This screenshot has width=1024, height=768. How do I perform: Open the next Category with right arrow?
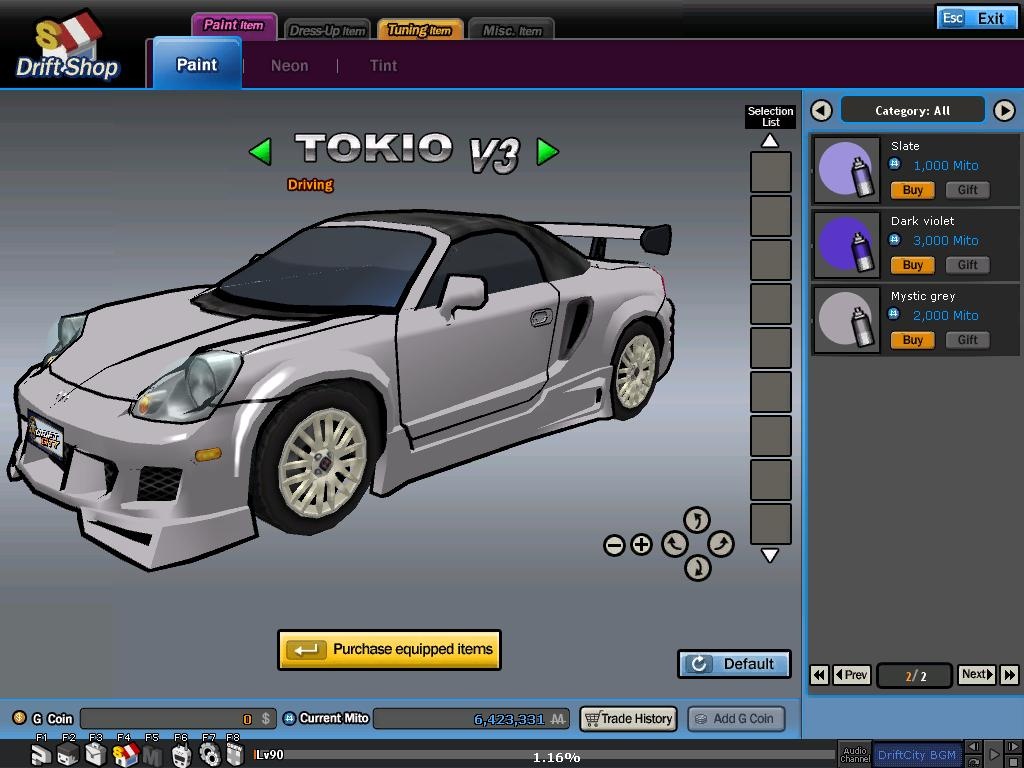coord(1004,110)
